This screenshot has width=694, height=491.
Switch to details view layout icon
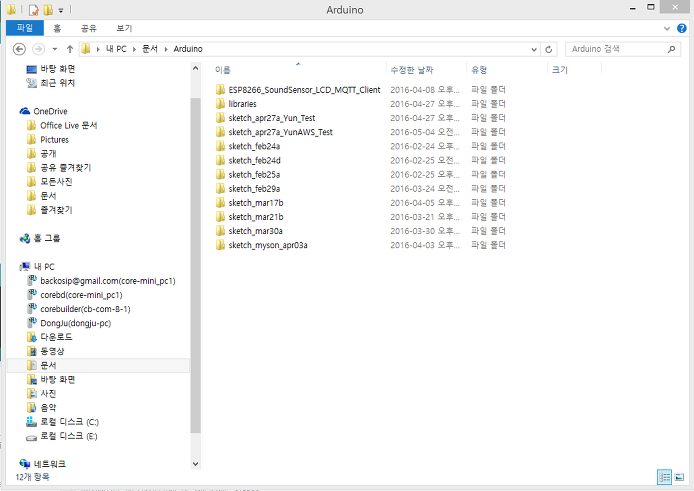664,477
